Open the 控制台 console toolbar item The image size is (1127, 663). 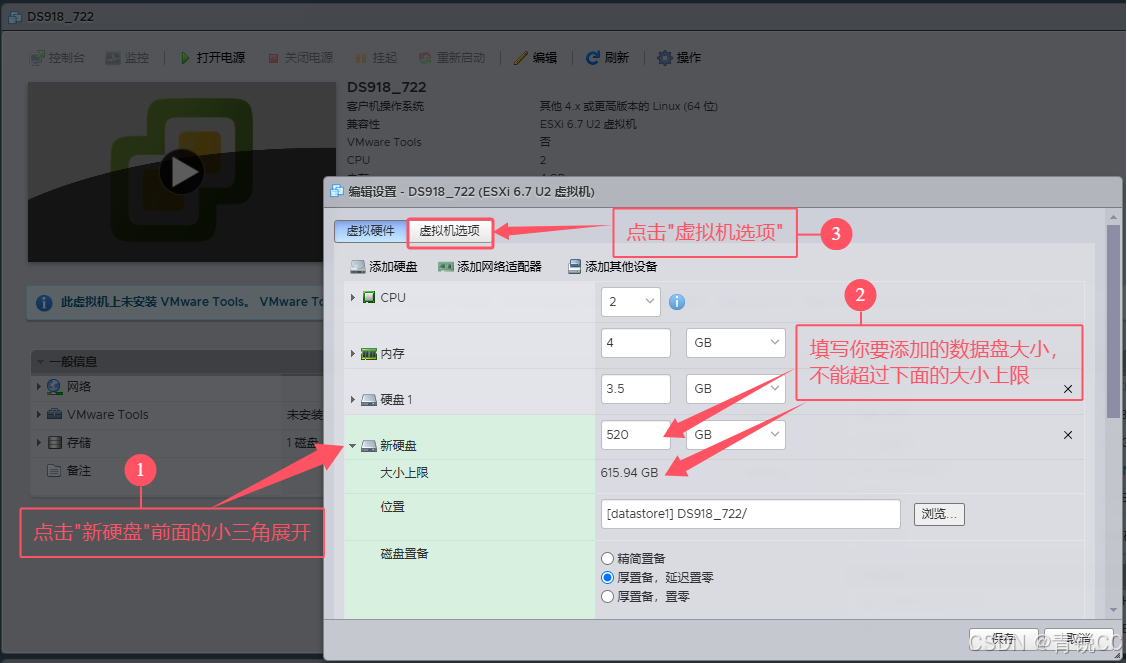pyautogui.click(x=58, y=58)
